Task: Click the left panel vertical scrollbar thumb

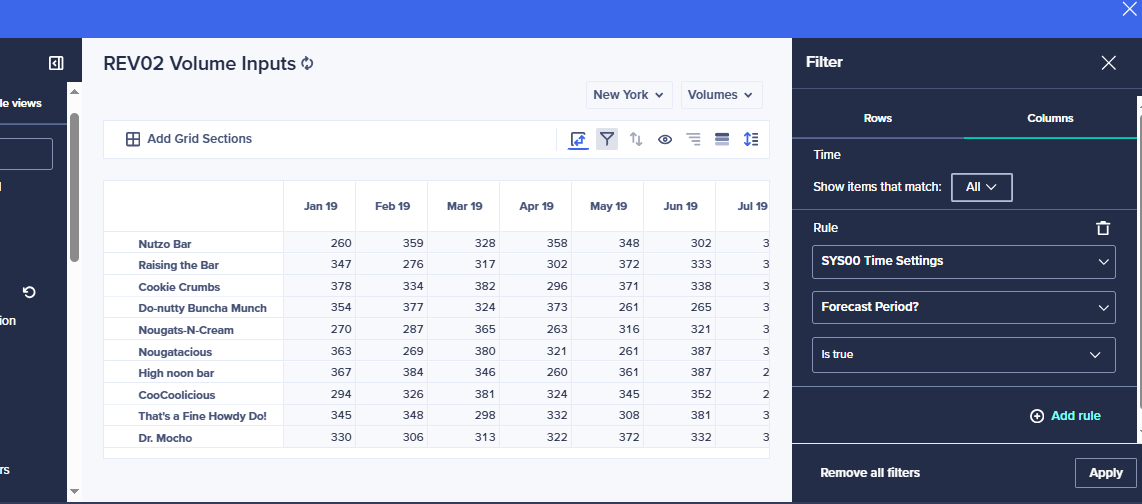Action: [74, 187]
